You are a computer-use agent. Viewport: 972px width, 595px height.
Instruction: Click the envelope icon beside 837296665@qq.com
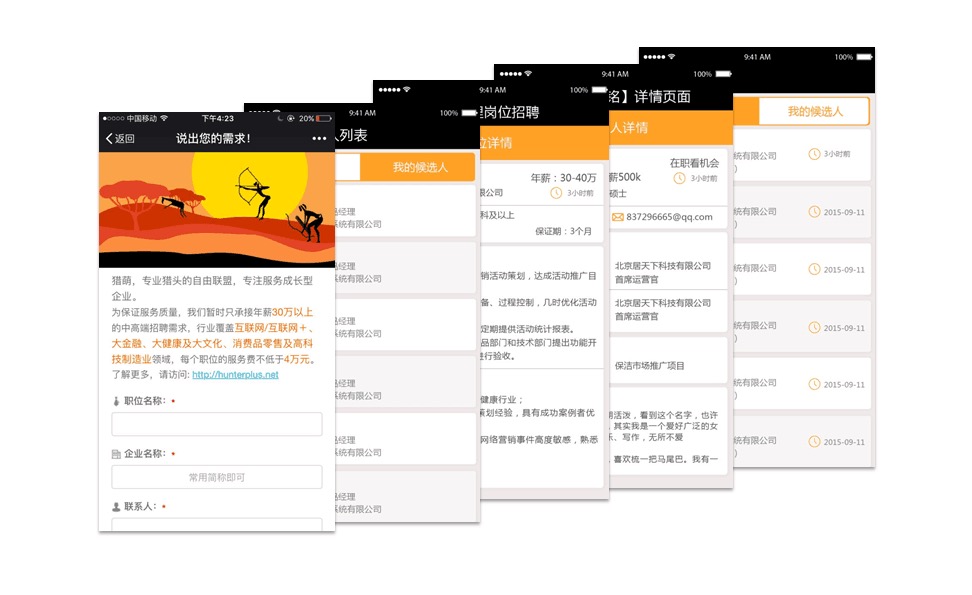[618, 217]
